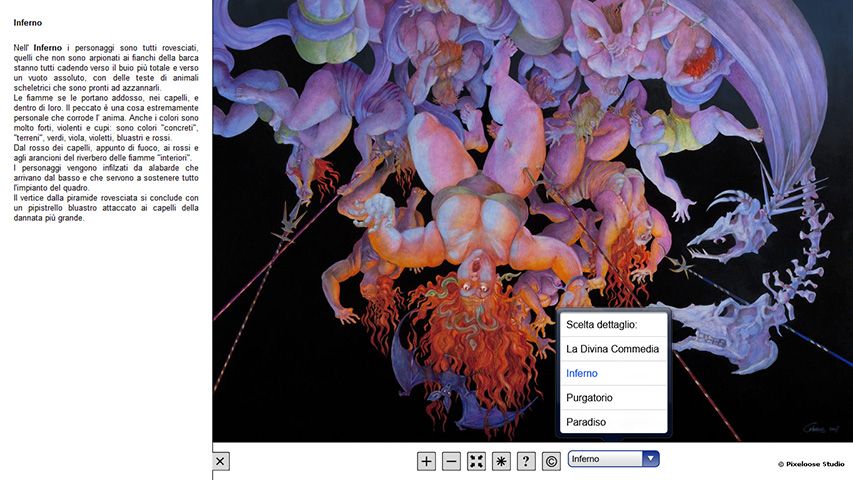
Task: Click the Inferno painting image
Action: click(x=533, y=220)
